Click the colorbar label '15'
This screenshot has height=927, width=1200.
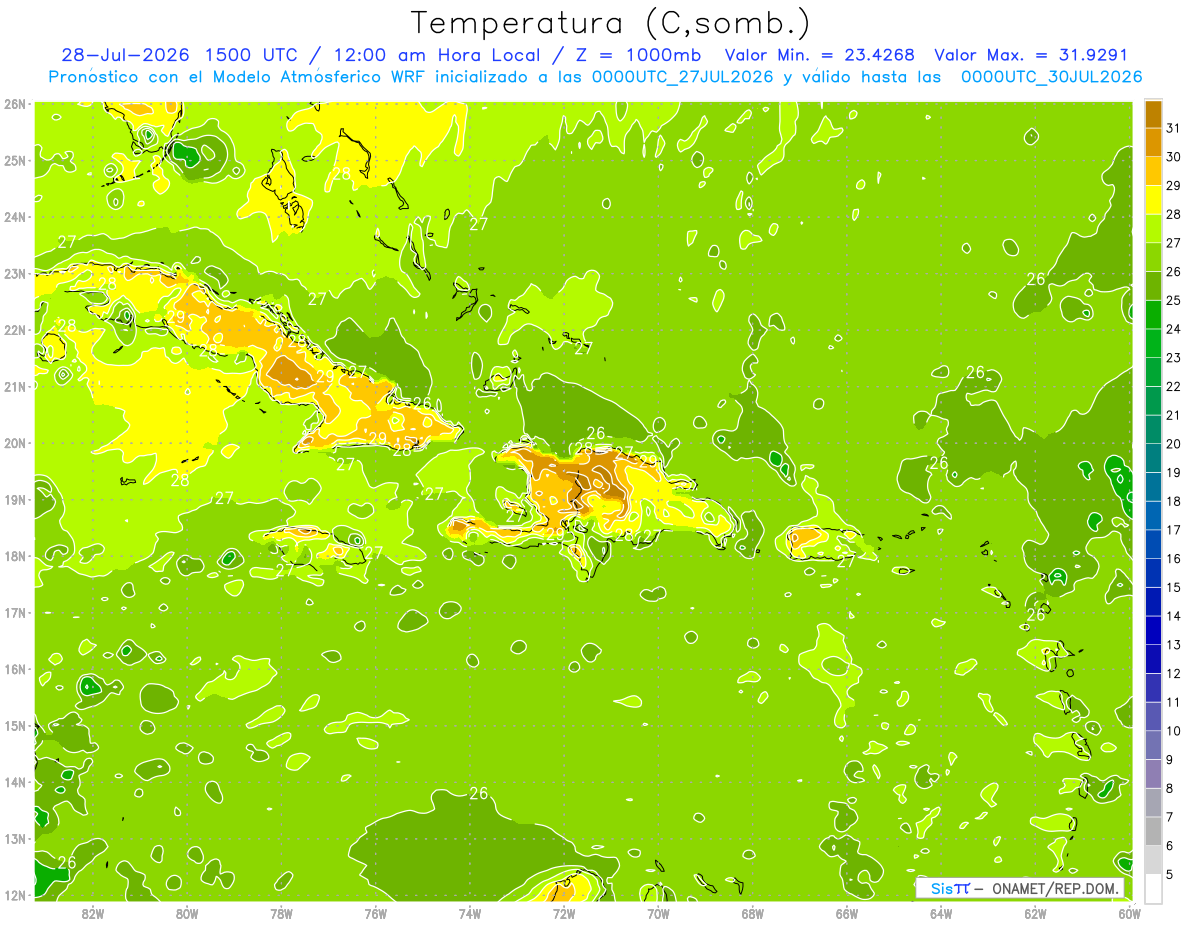point(1173,588)
